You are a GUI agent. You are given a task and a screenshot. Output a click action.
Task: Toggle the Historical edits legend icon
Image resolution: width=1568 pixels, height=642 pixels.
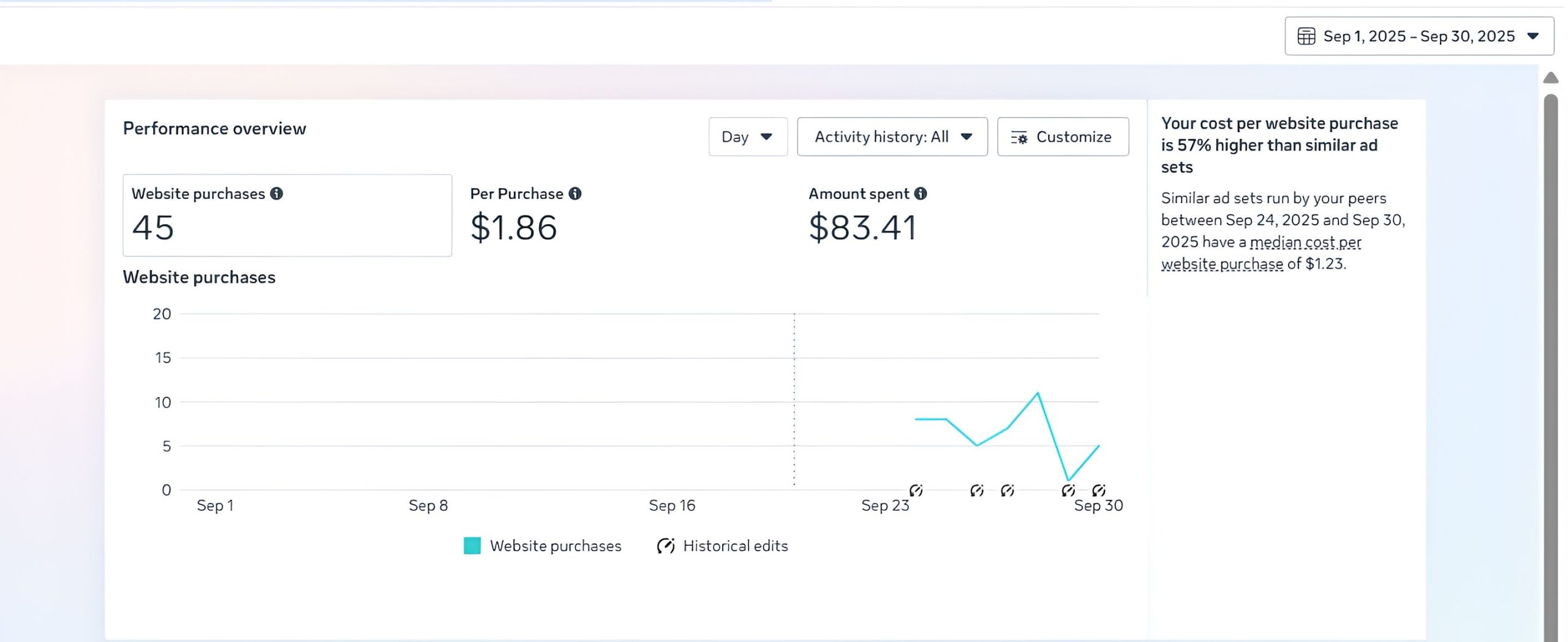tap(666, 546)
